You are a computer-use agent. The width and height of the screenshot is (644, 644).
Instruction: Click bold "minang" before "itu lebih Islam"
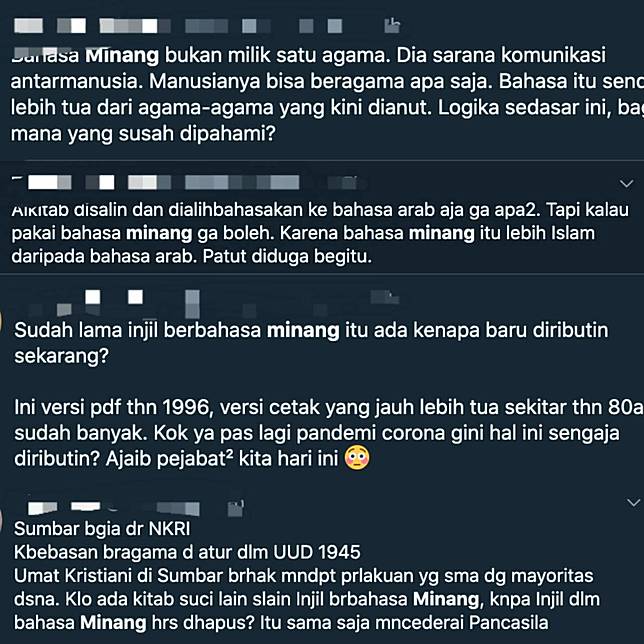(442, 233)
